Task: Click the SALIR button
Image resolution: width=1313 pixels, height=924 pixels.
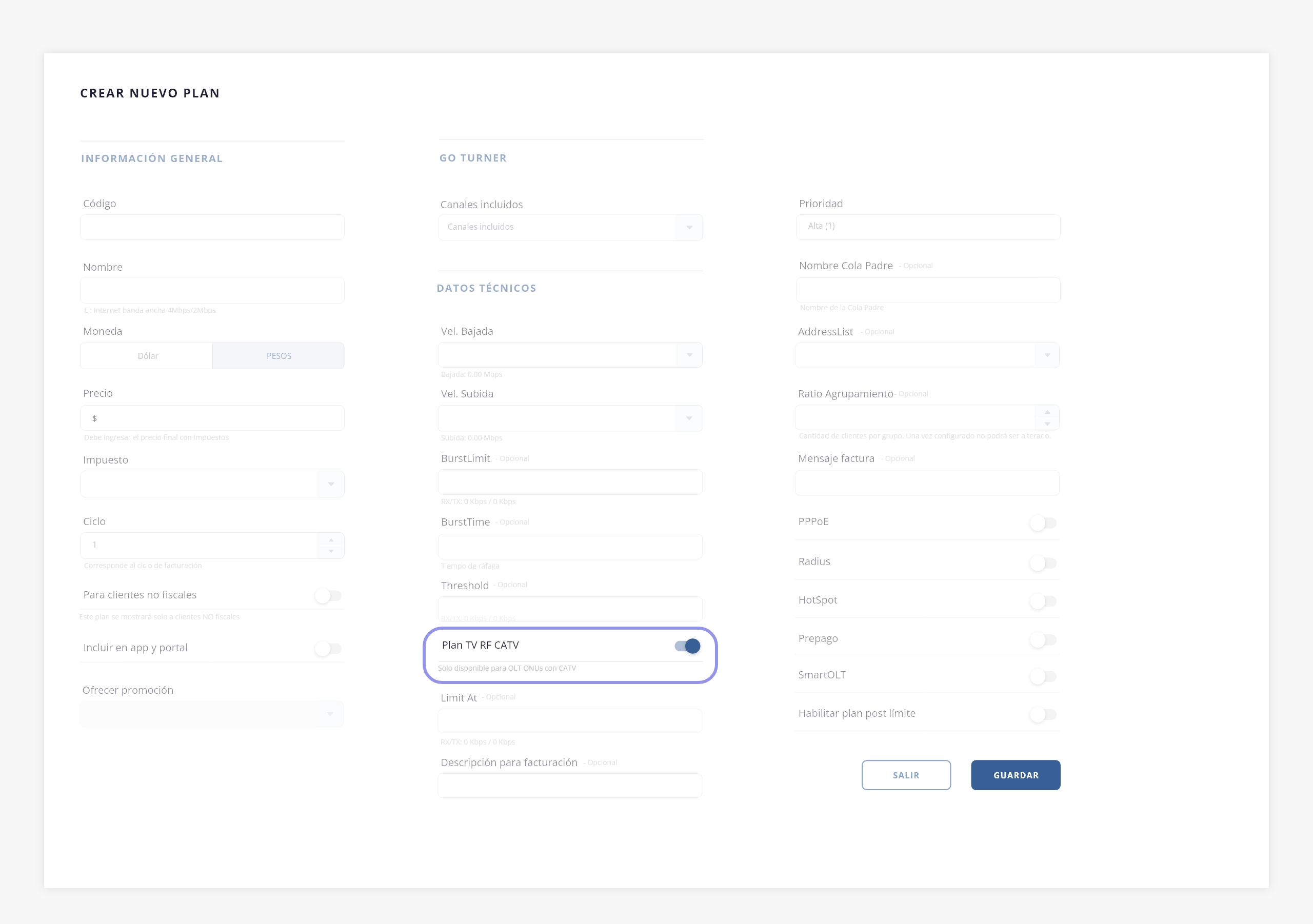Action: [x=906, y=775]
